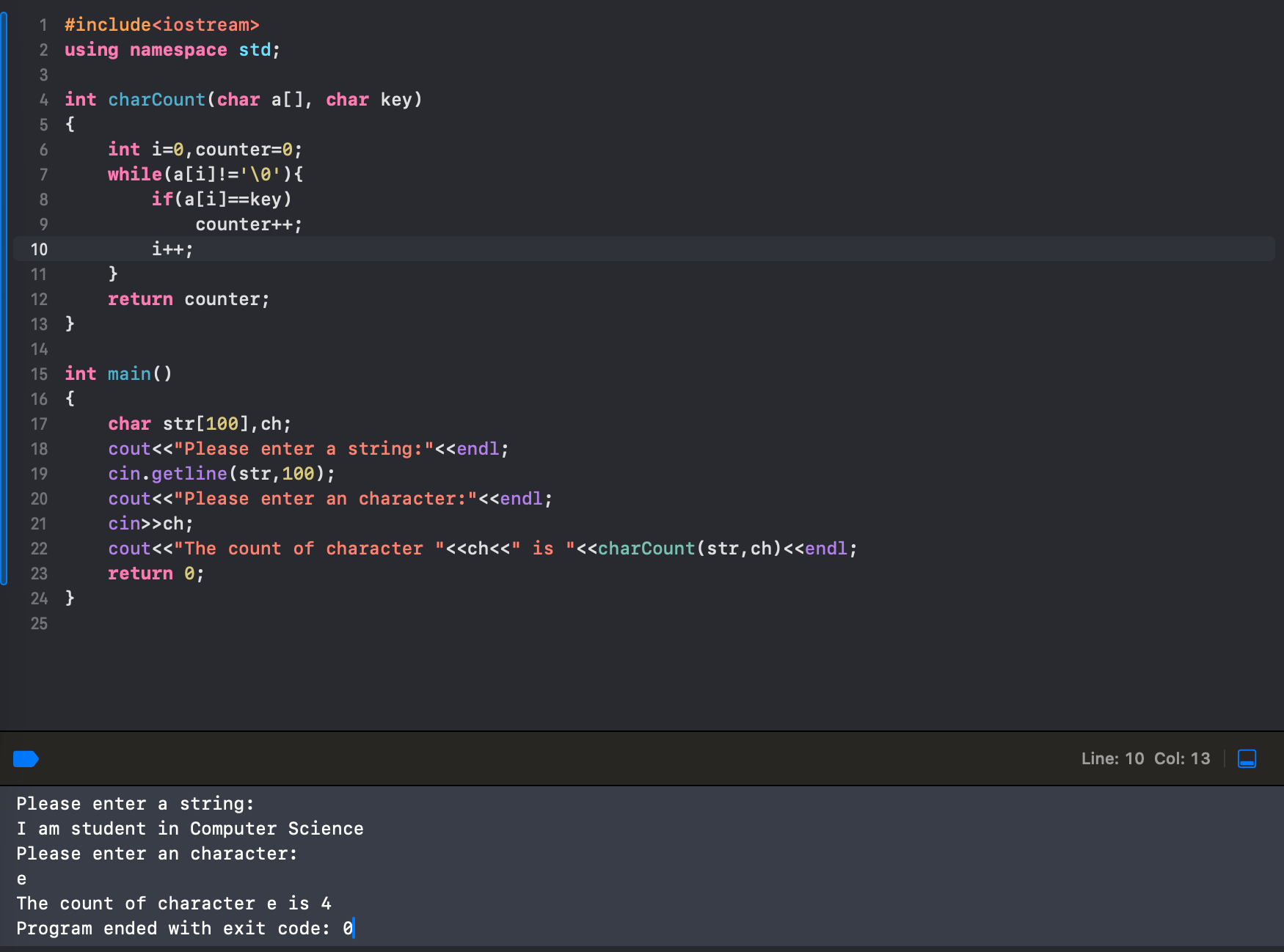Click 'int i=0,counter=0;' statement
Viewport: 1284px width, 952px height.
click(205, 150)
